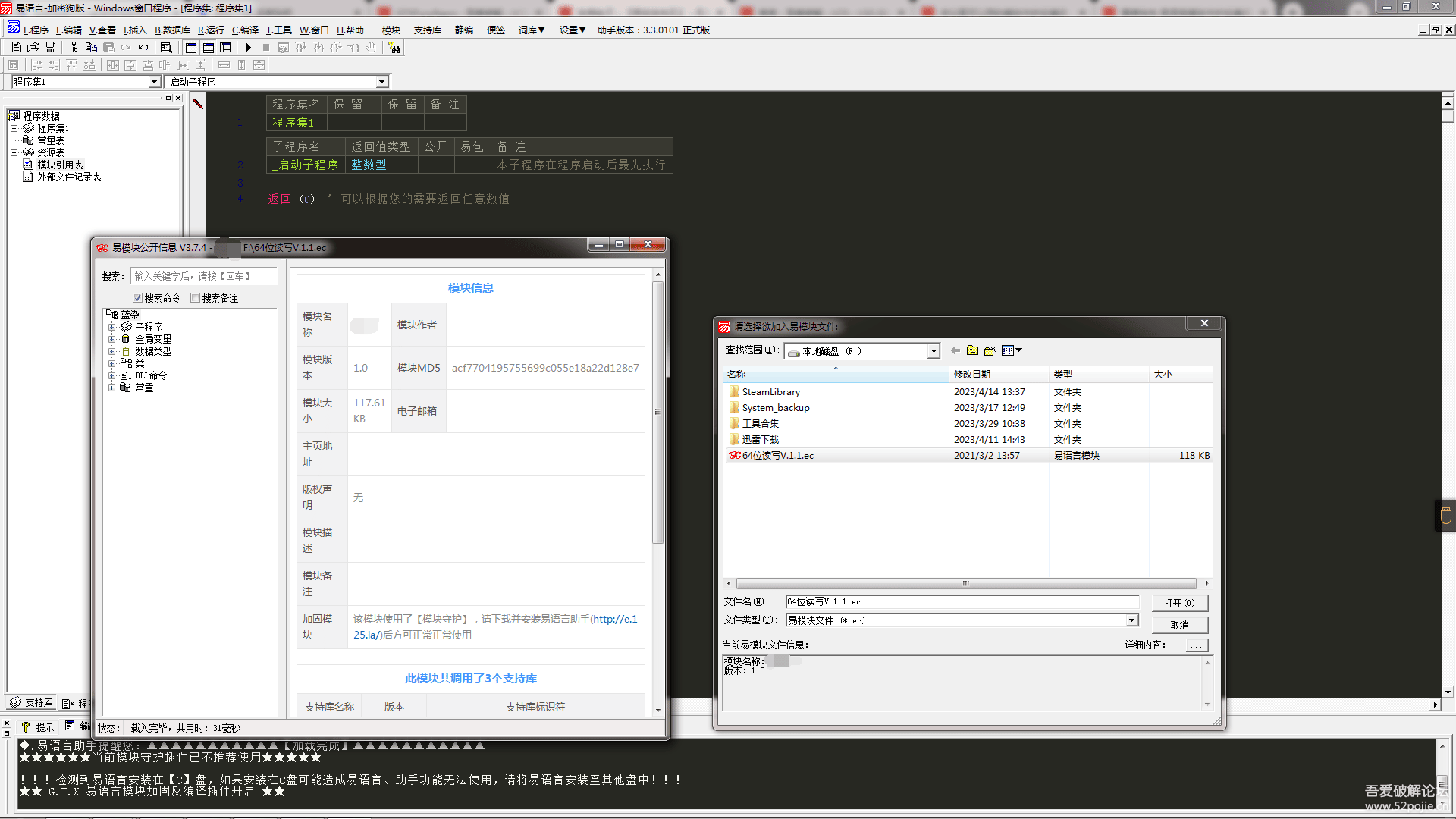Enable the 搜索备注 checkbox
Viewport: 1456px width, 819px height.
pos(196,298)
